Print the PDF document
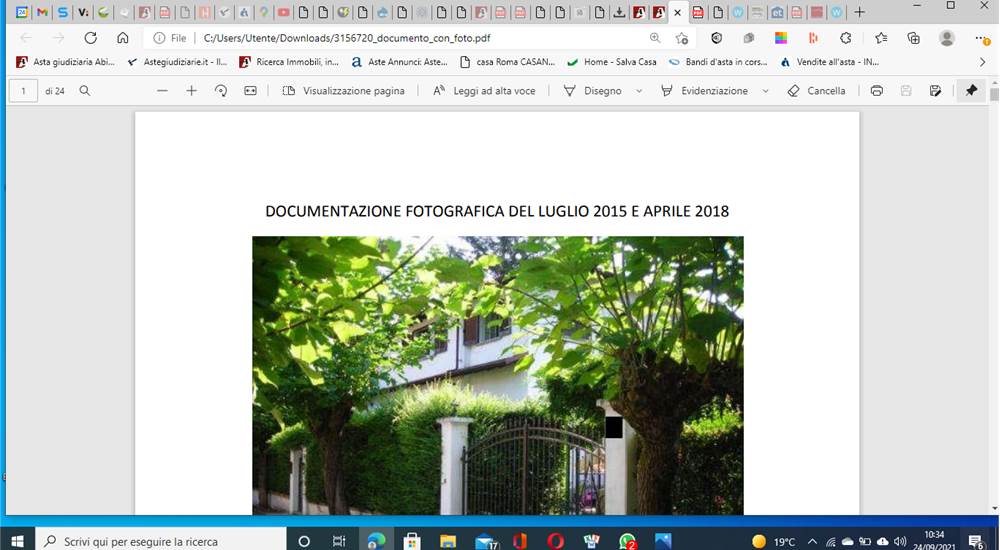The height and width of the screenshot is (550, 1000). click(877, 91)
